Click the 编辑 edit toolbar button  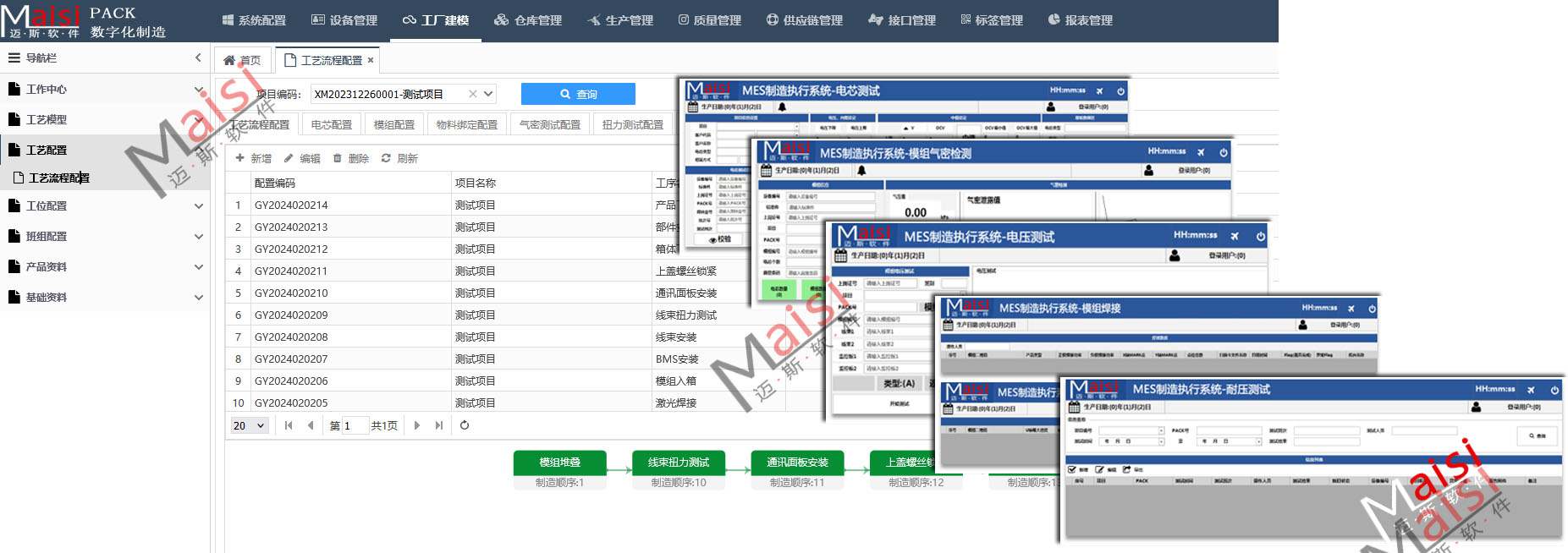click(x=302, y=158)
